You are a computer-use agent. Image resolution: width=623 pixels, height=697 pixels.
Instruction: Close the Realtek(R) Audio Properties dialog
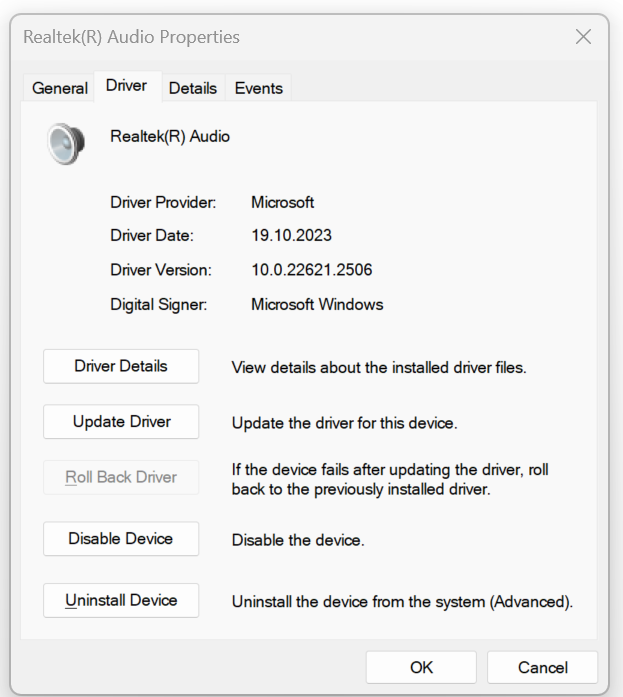pos(583,36)
